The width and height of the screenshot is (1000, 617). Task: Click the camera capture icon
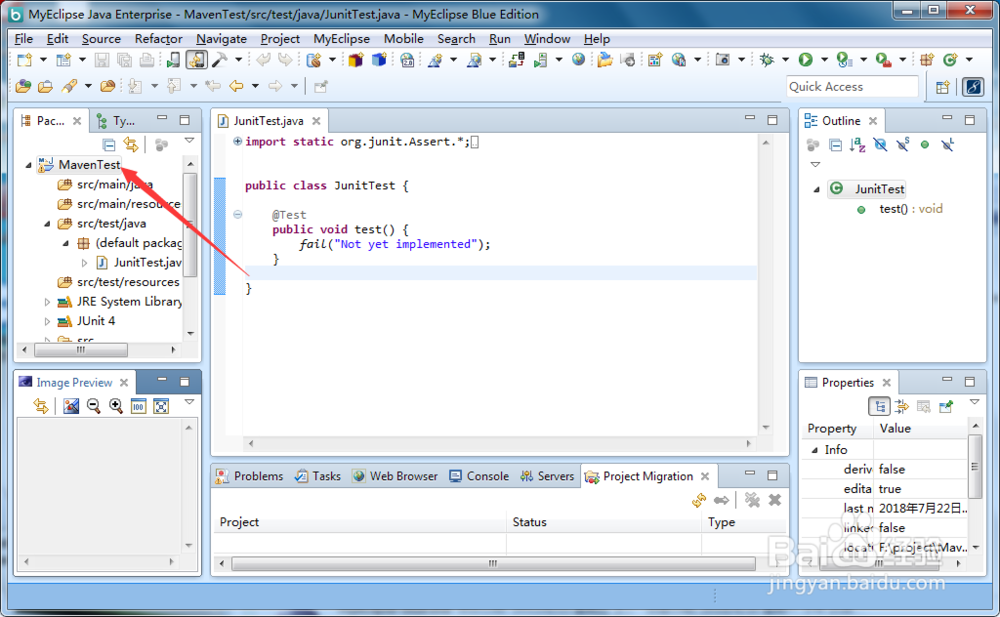[722, 60]
